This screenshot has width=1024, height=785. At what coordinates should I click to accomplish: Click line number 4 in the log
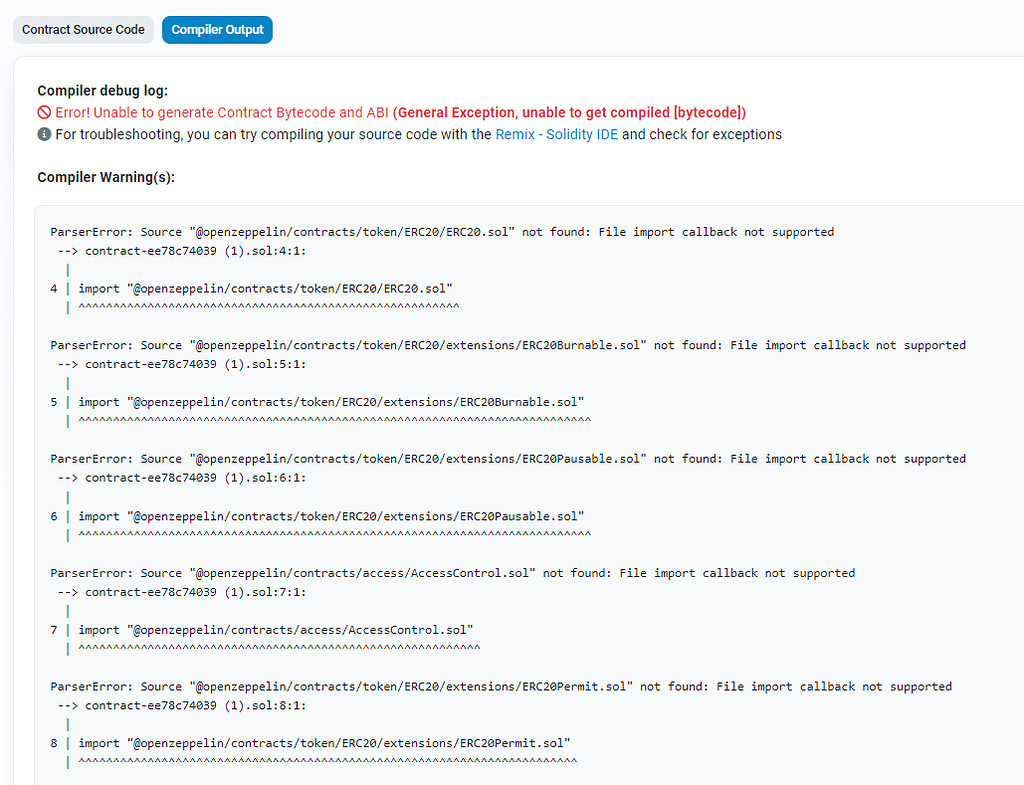pyautogui.click(x=54, y=288)
